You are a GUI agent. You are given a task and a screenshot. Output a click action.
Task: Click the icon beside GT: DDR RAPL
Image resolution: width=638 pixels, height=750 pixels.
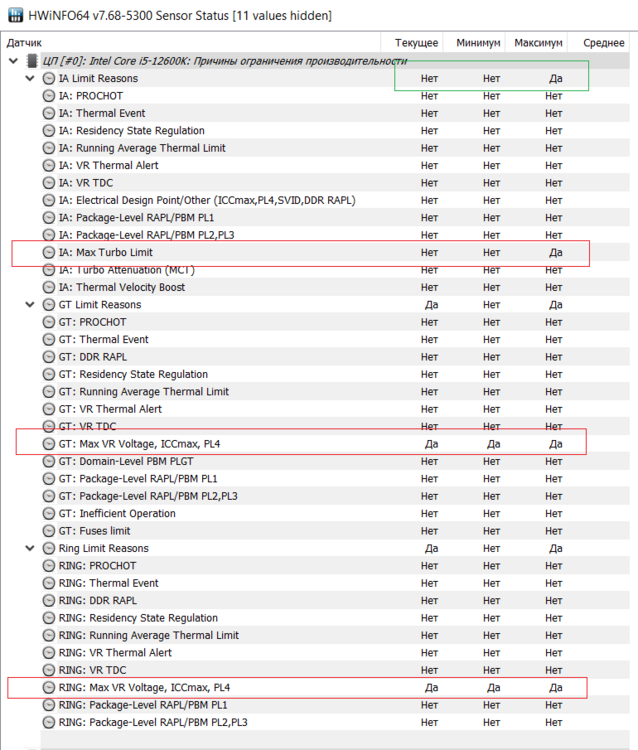click(x=49, y=357)
